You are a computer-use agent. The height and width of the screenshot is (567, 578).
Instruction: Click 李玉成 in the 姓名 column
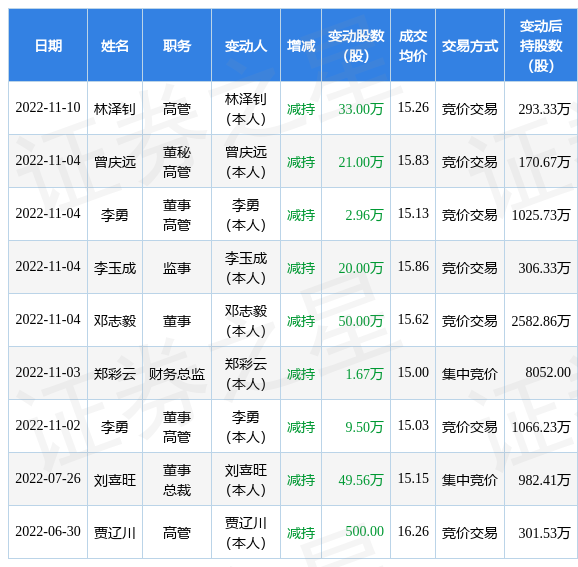coord(115,268)
